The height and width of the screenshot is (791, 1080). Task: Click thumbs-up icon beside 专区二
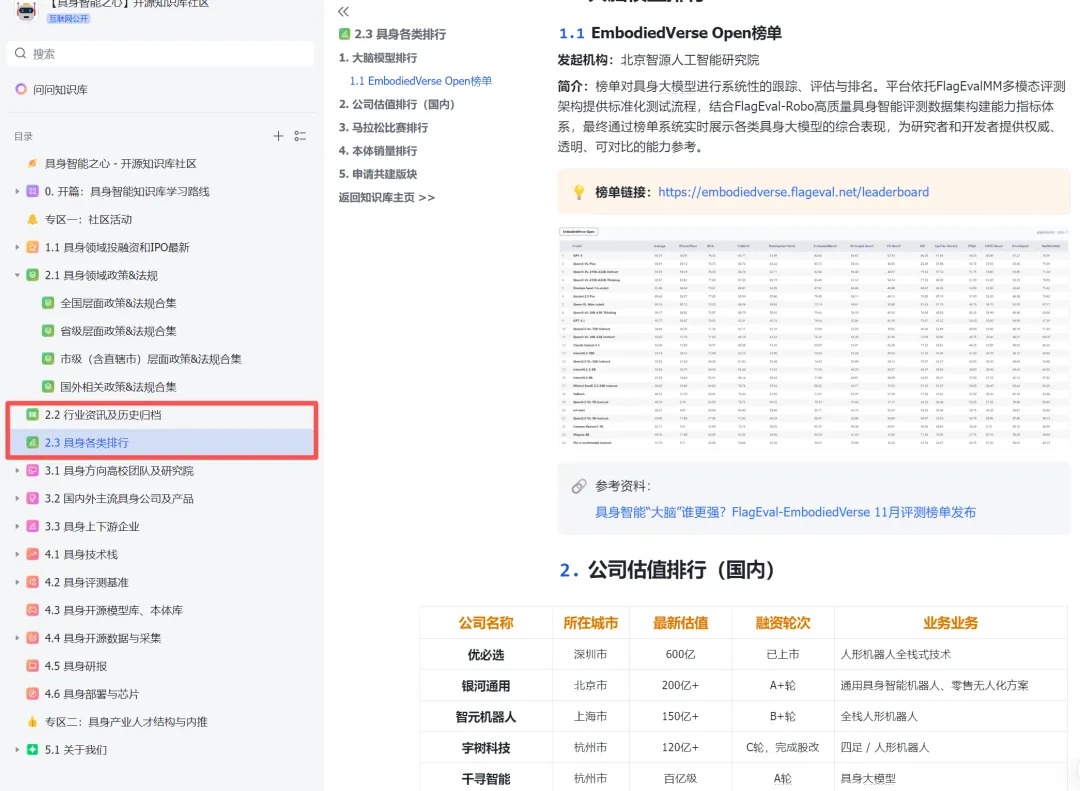pos(32,721)
